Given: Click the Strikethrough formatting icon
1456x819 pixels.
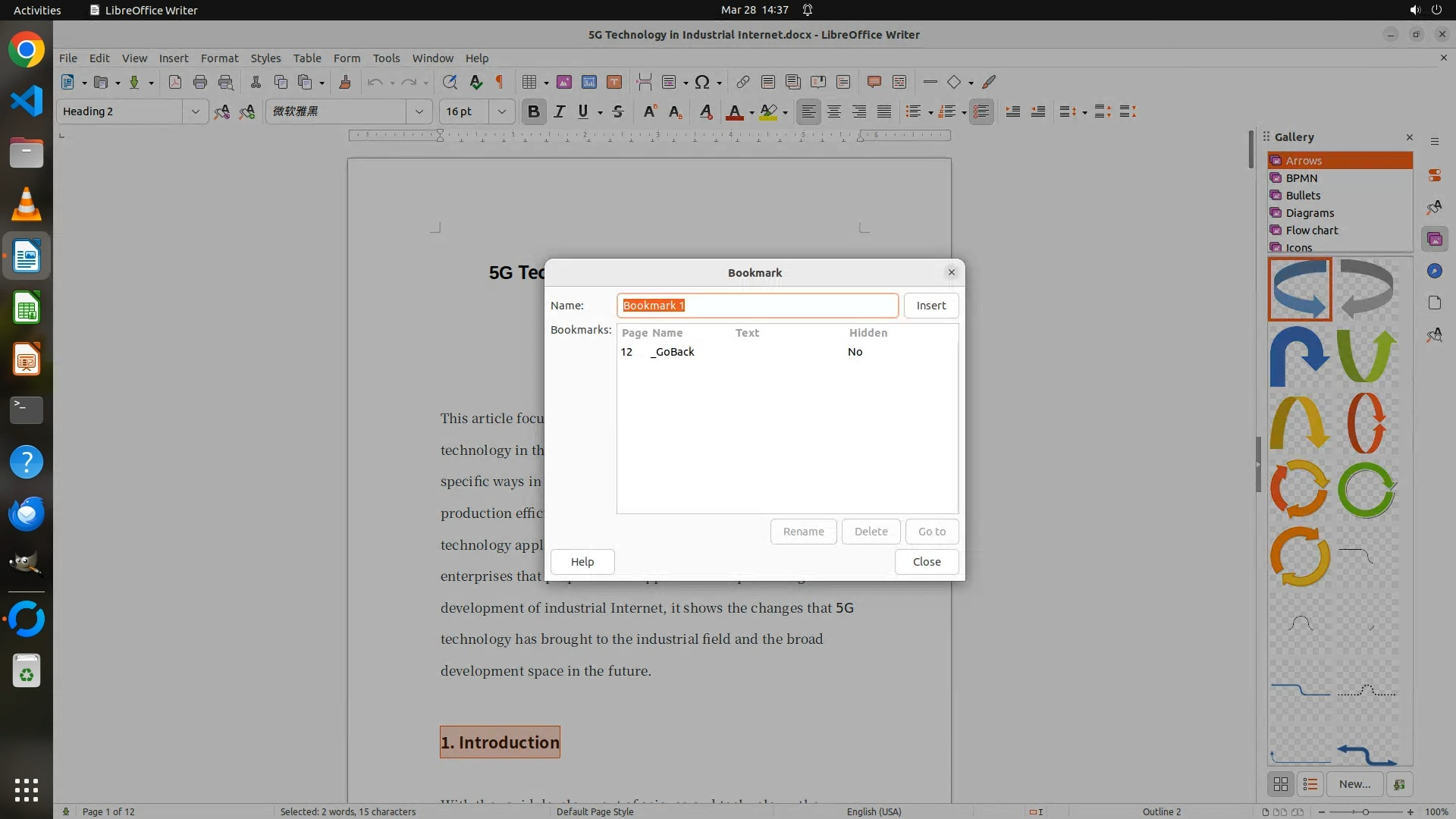Looking at the screenshot, I should pyautogui.click(x=618, y=111).
